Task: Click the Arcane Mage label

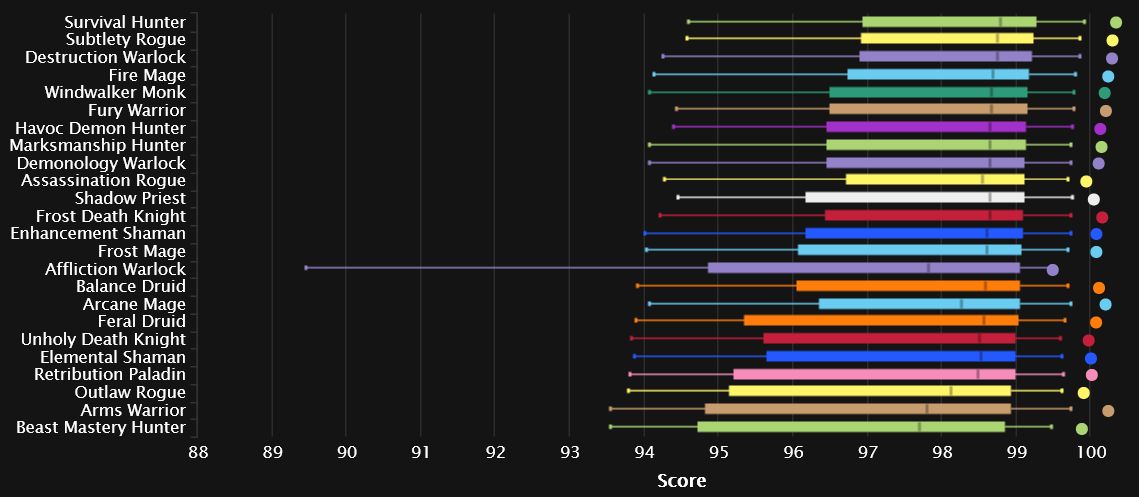Action: (134, 304)
